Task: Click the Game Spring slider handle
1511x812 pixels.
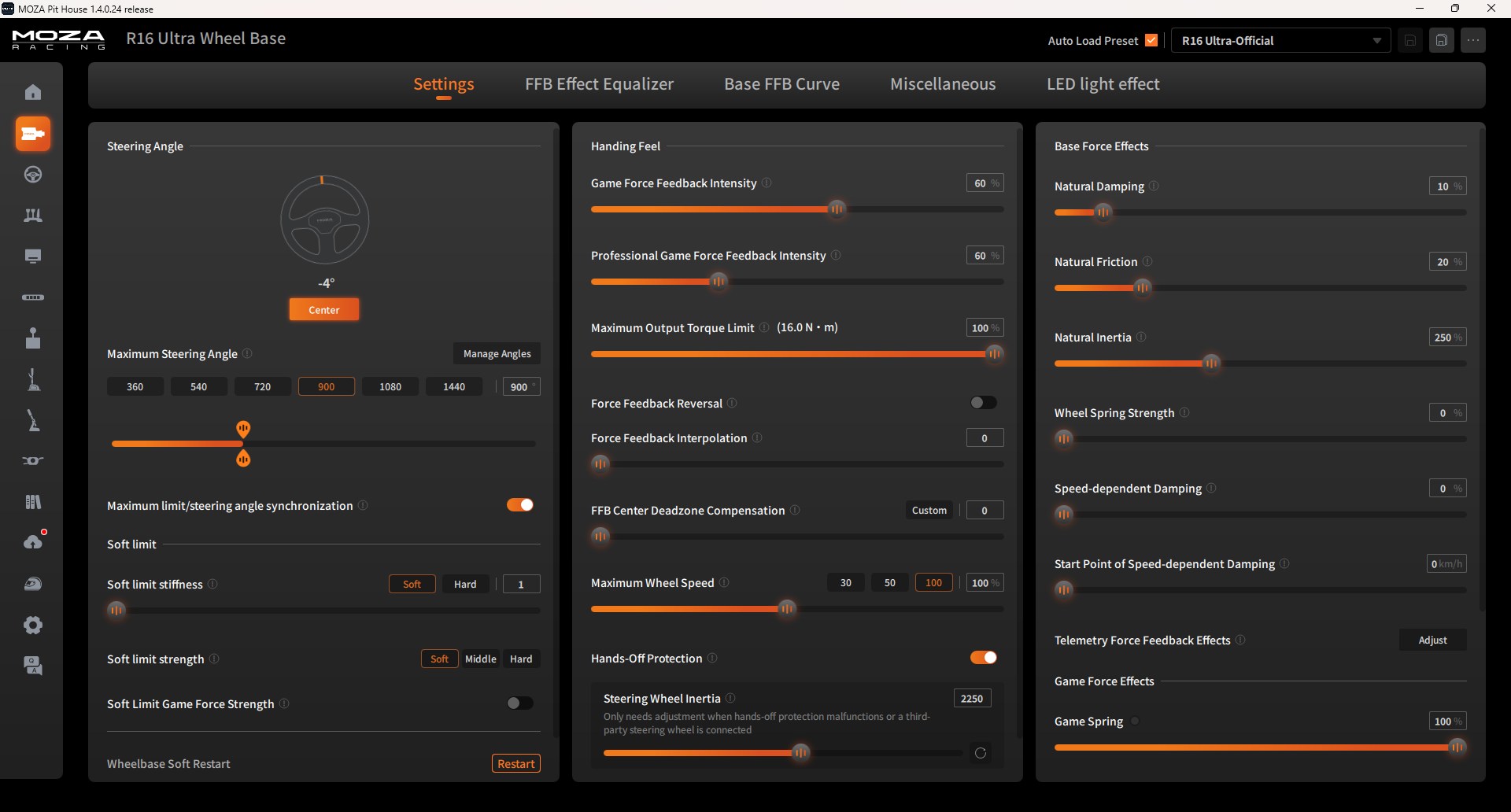Action: point(1457,747)
